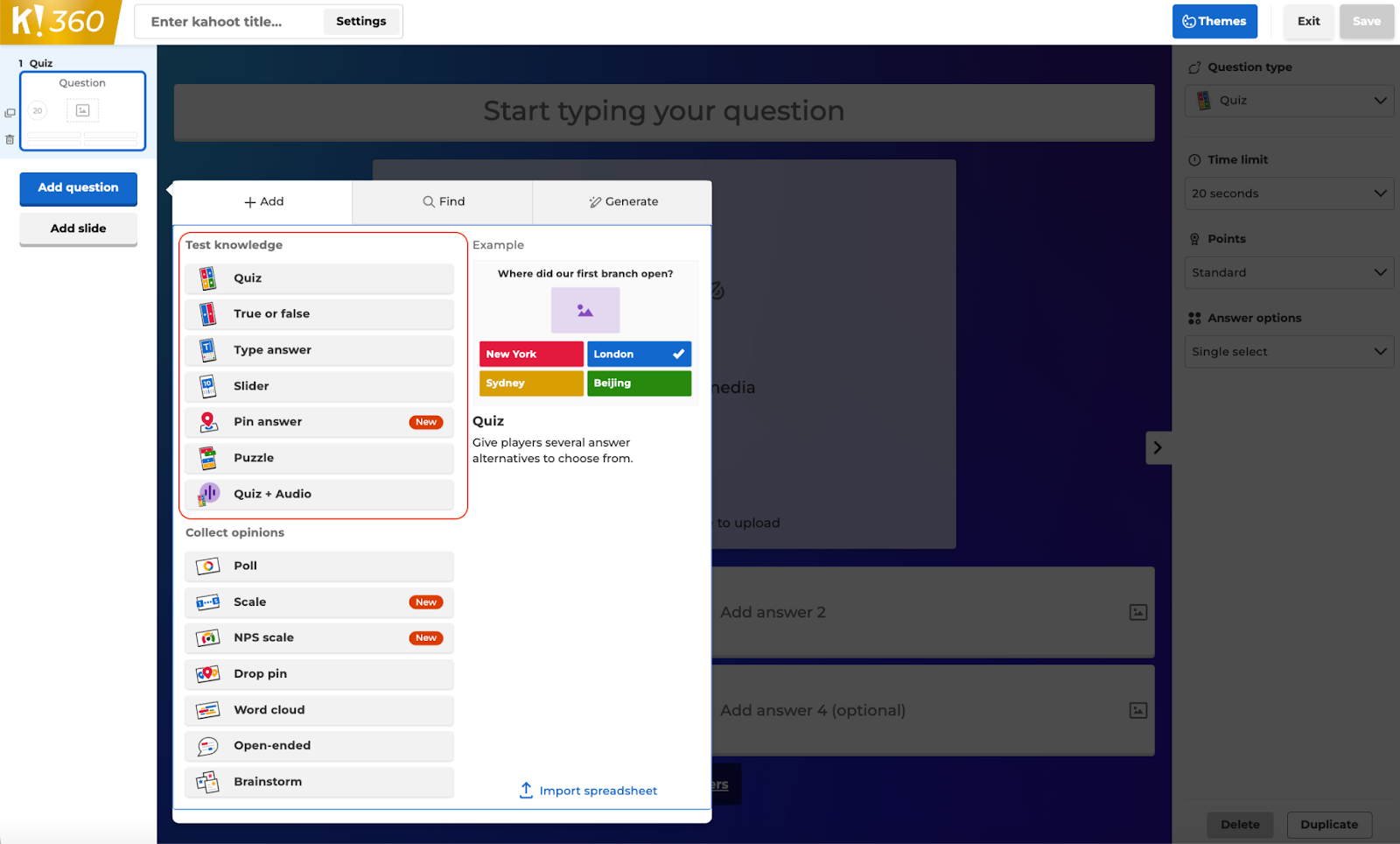Image resolution: width=1400 pixels, height=844 pixels.
Task: Click the Brainstorm question icon
Action: point(207,782)
